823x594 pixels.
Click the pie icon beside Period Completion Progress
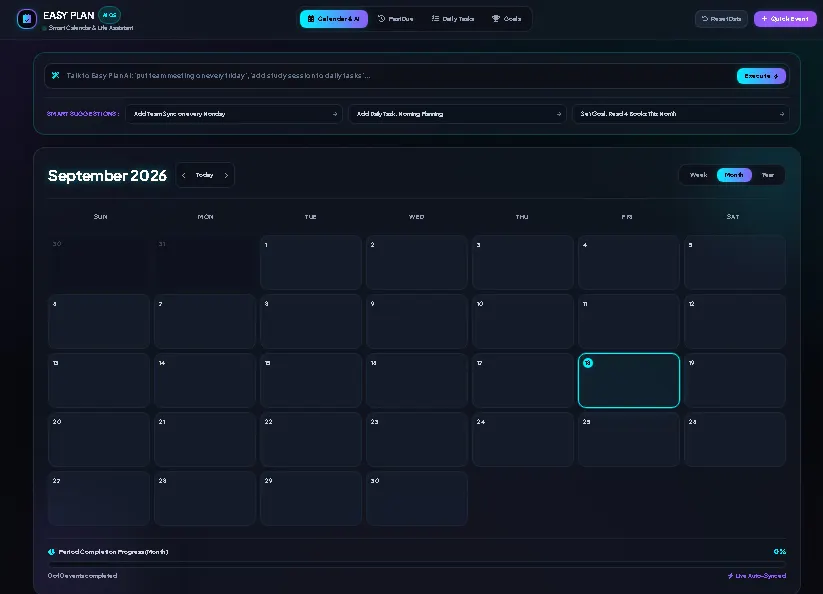pyautogui.click(x=51, y=551)
